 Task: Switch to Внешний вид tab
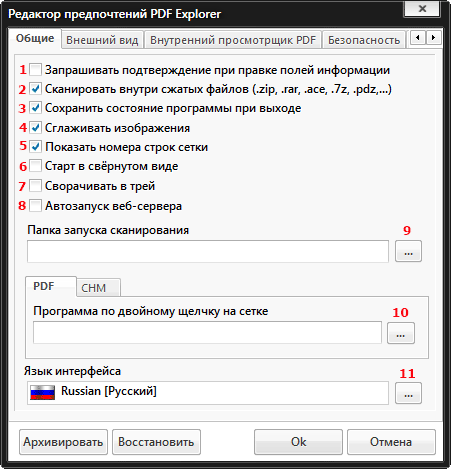[x=102, y=40]
